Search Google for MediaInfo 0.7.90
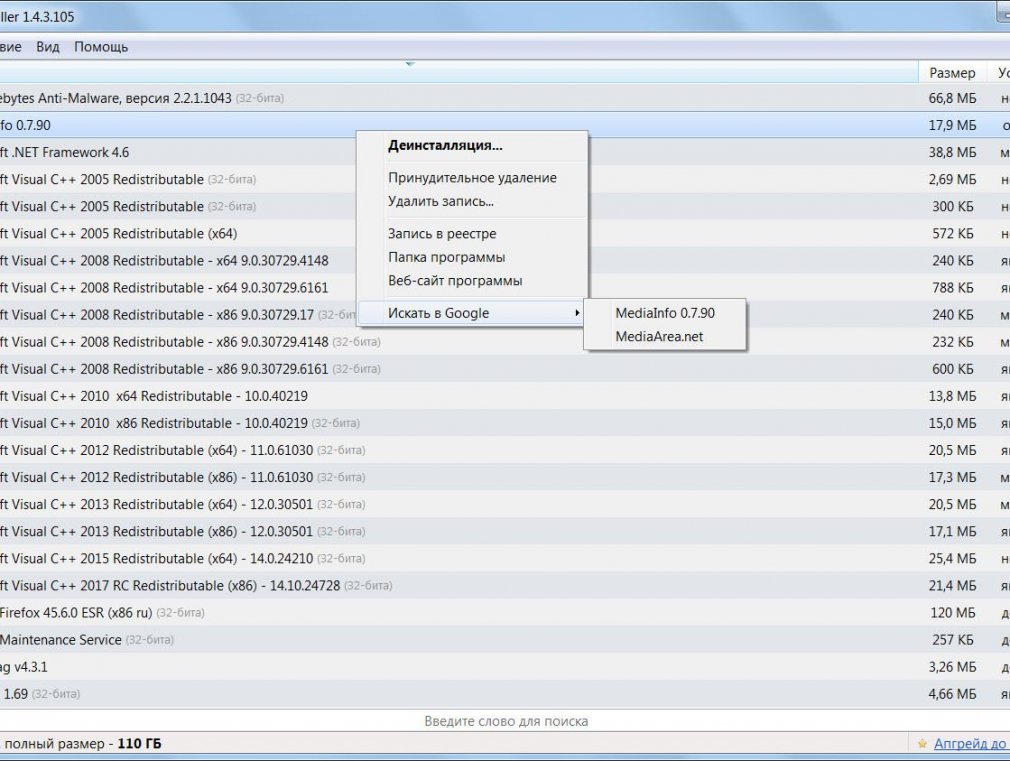 coord(665,313)
